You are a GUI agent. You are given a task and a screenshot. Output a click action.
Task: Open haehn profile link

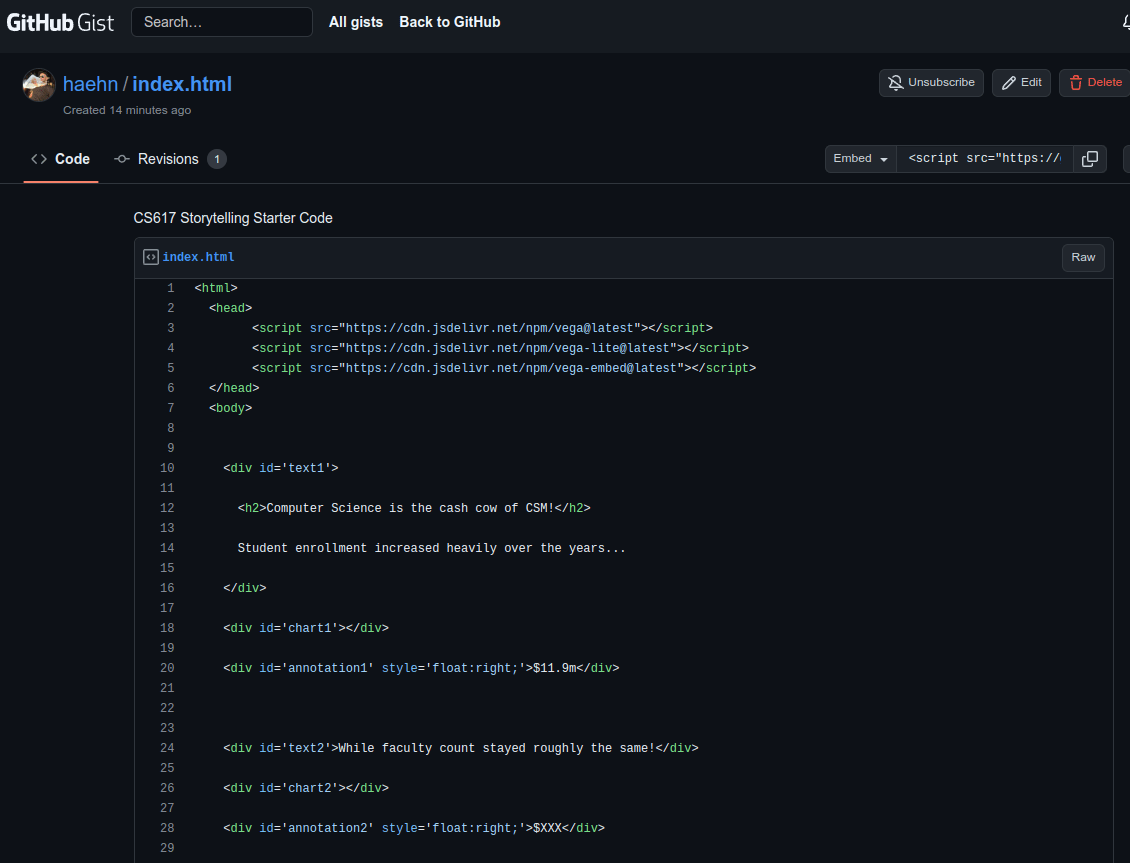[90, 84]
